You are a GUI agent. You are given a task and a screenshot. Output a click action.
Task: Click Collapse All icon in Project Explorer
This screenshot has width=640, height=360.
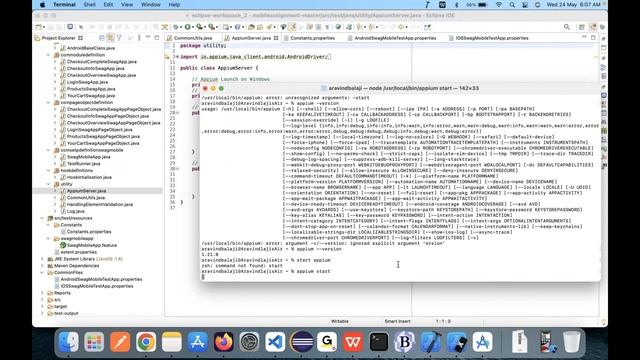102,38
